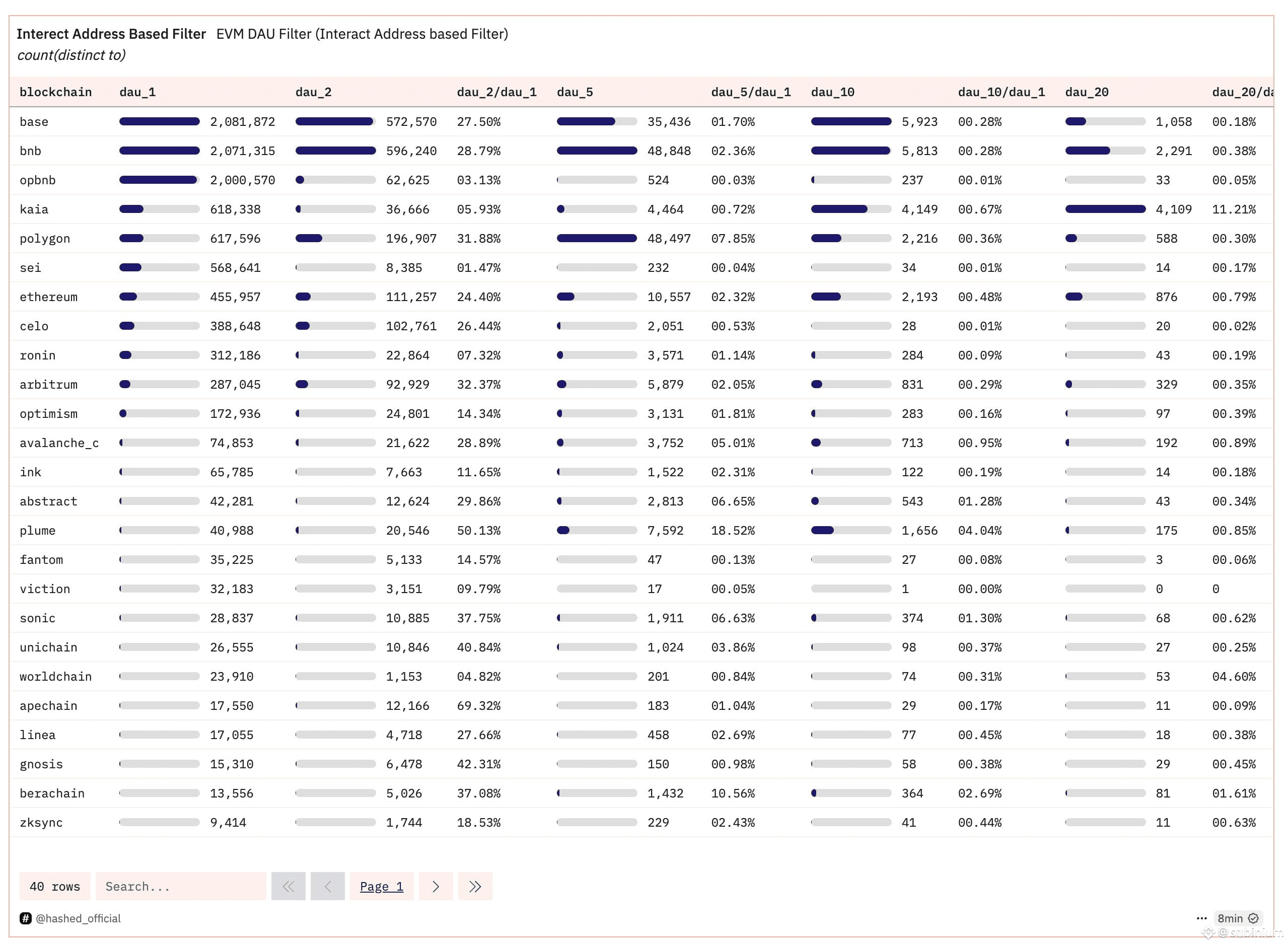1288x945 pixels.
Task: Click the dau_1 progress bar for base
Action: pos(160,121)
